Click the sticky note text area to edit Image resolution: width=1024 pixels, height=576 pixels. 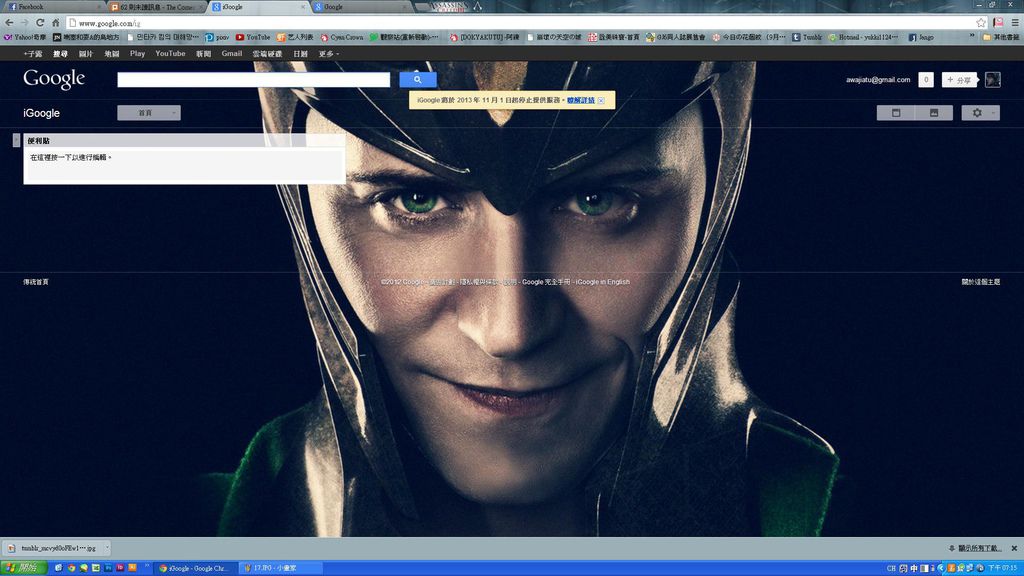tap(184, 165)
